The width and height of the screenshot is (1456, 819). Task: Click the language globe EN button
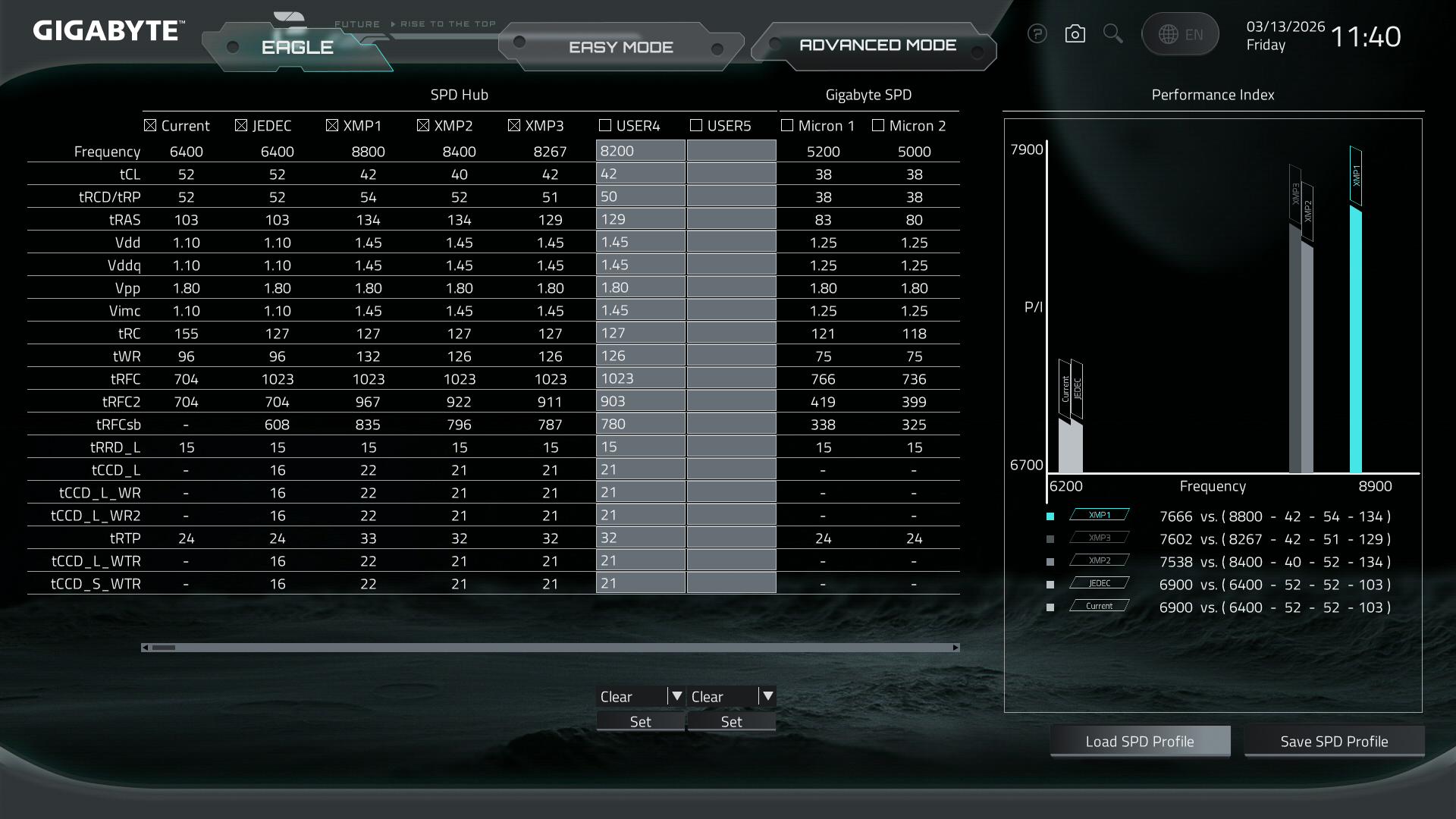tap(1180, 34)
